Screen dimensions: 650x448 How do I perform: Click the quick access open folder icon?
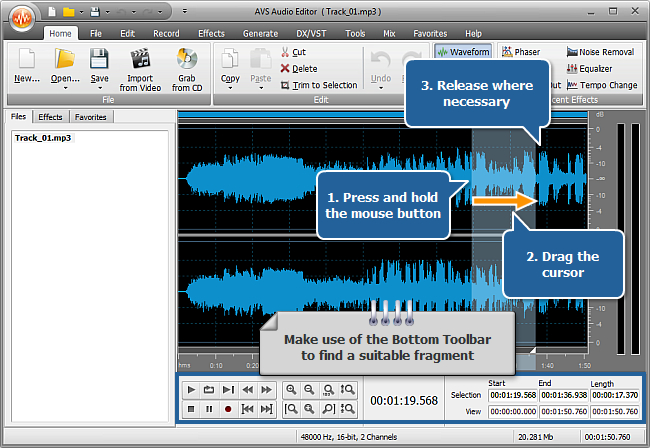coord(68,12)
